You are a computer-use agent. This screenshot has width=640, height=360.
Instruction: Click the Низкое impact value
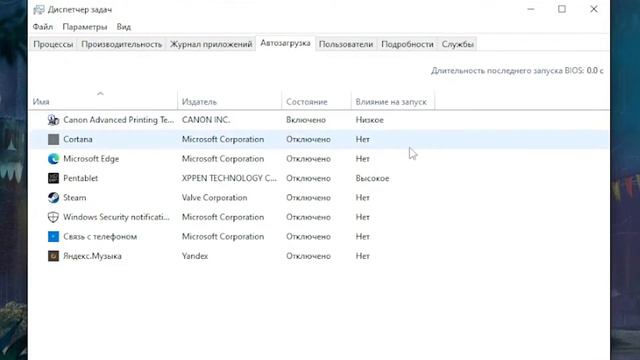370,120
